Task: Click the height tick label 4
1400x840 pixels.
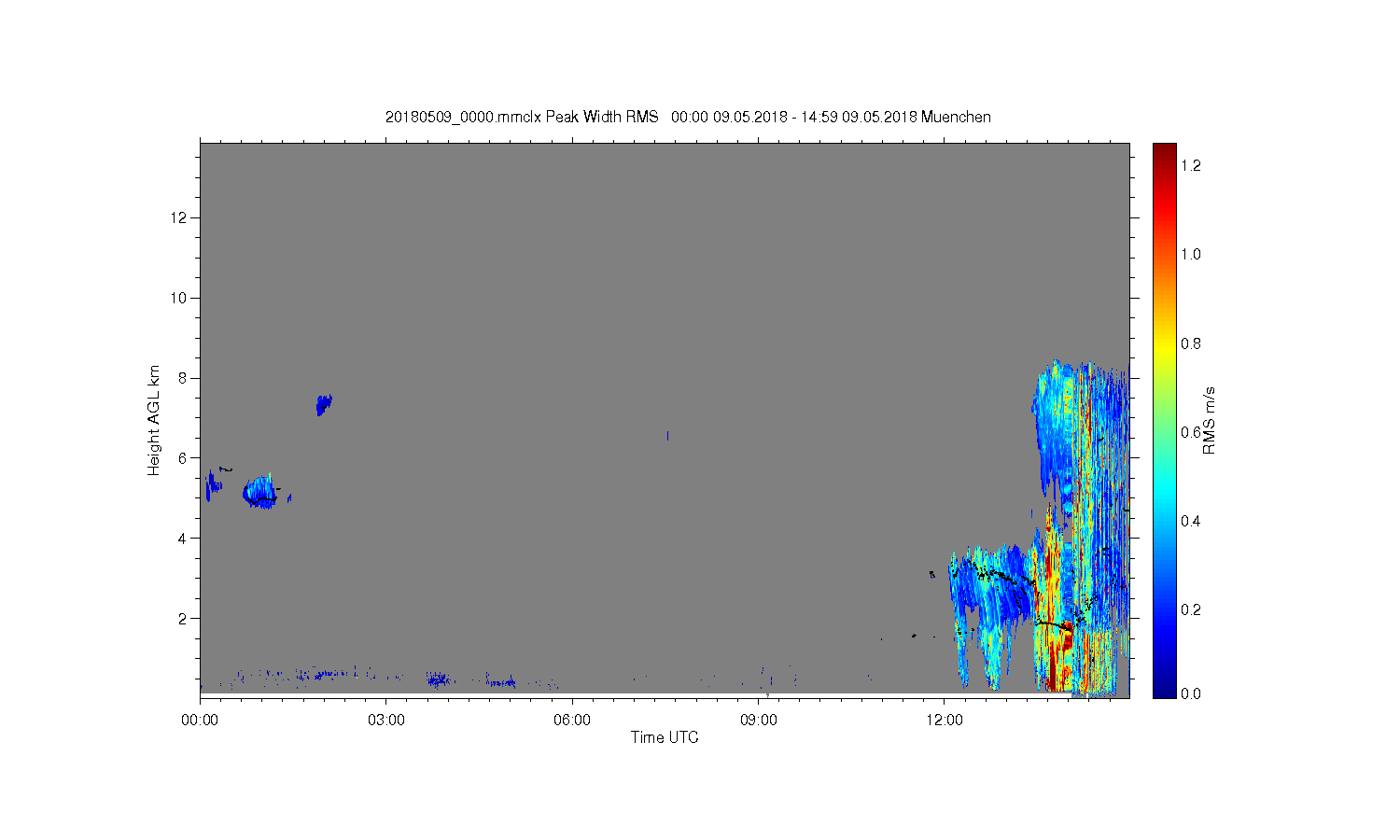Action: point(183,538)
